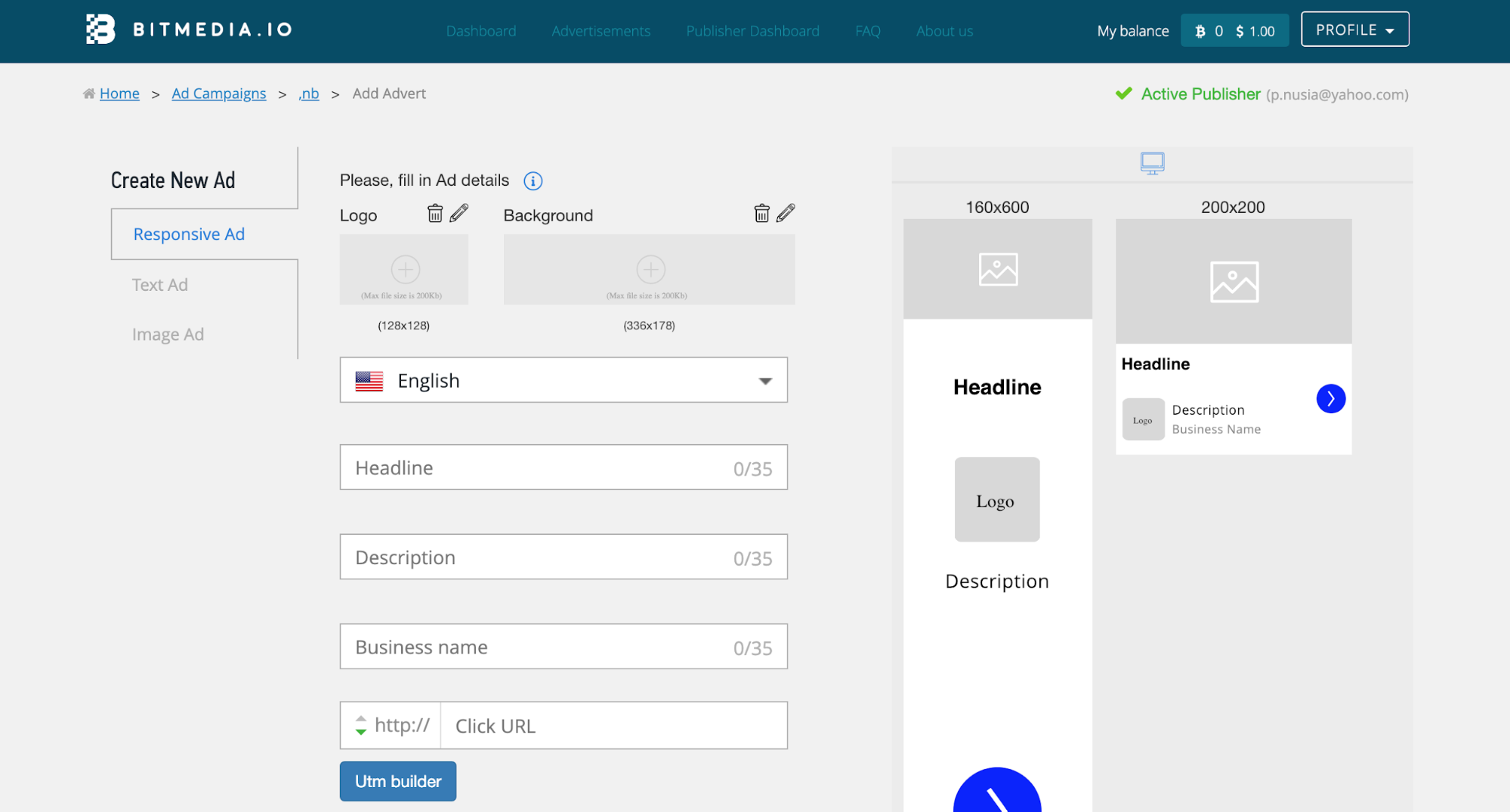Image resolution: width=1510 pixels, height=812 pixels.
Task: Click the My balance label
Action: pos(1132,31)
